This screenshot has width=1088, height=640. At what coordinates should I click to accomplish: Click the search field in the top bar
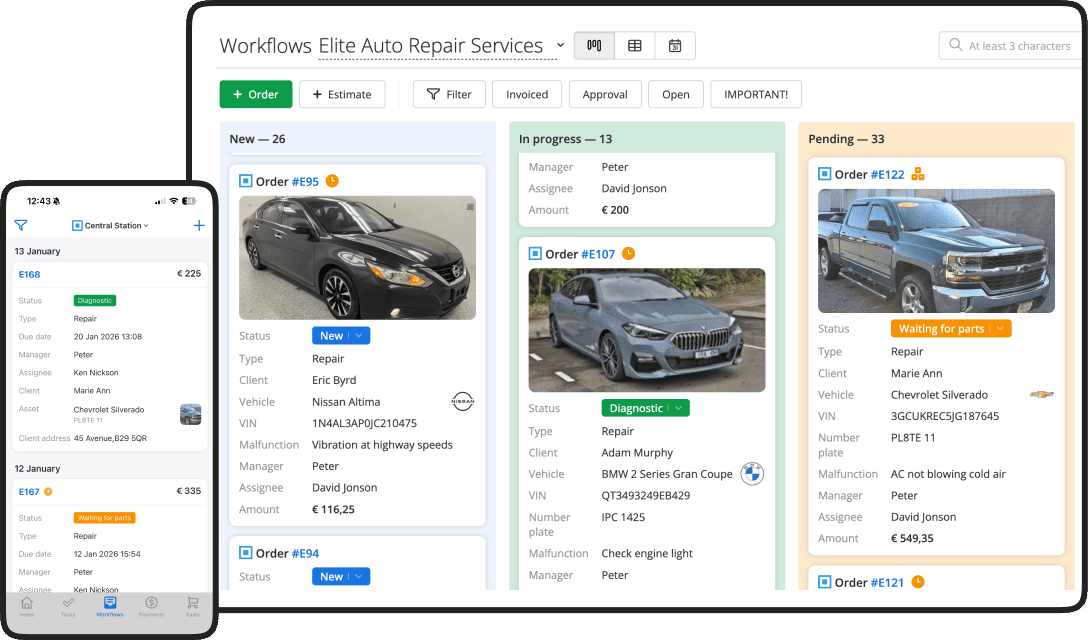[1010, 45]
